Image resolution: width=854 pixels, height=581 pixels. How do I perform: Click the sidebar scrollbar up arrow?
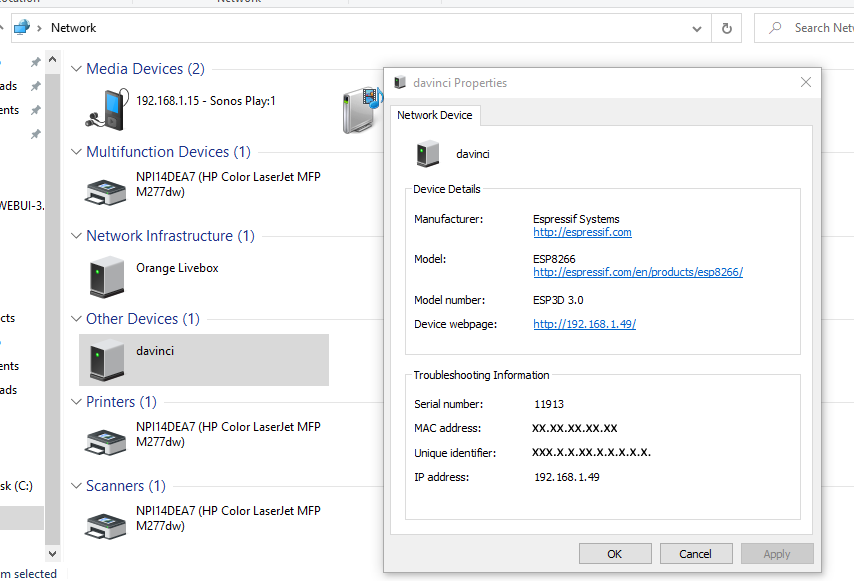click(52, 59)
